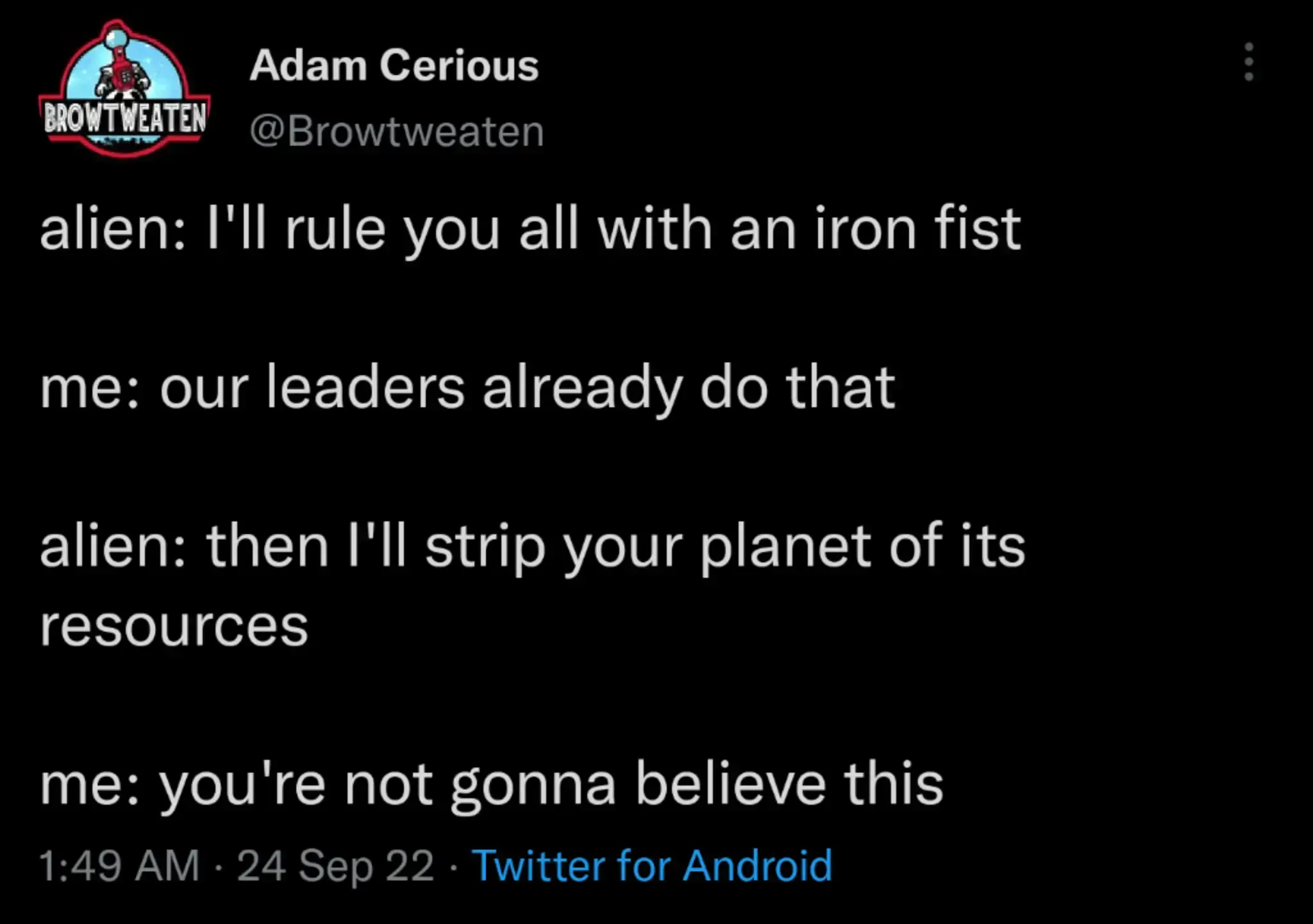
Task: Click the line "me: our leaders already do that"
Action: [x=467, y=388]
